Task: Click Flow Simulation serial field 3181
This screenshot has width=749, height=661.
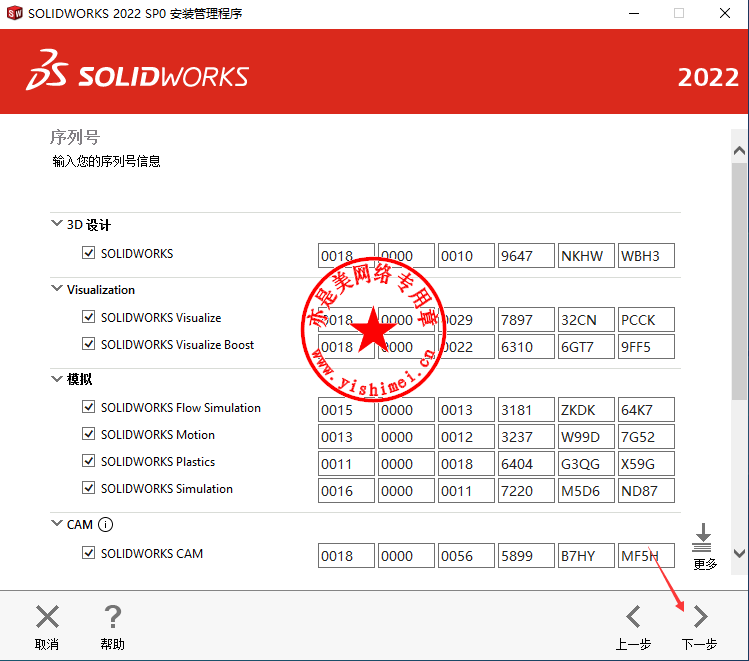Action: tap(526, 409)
